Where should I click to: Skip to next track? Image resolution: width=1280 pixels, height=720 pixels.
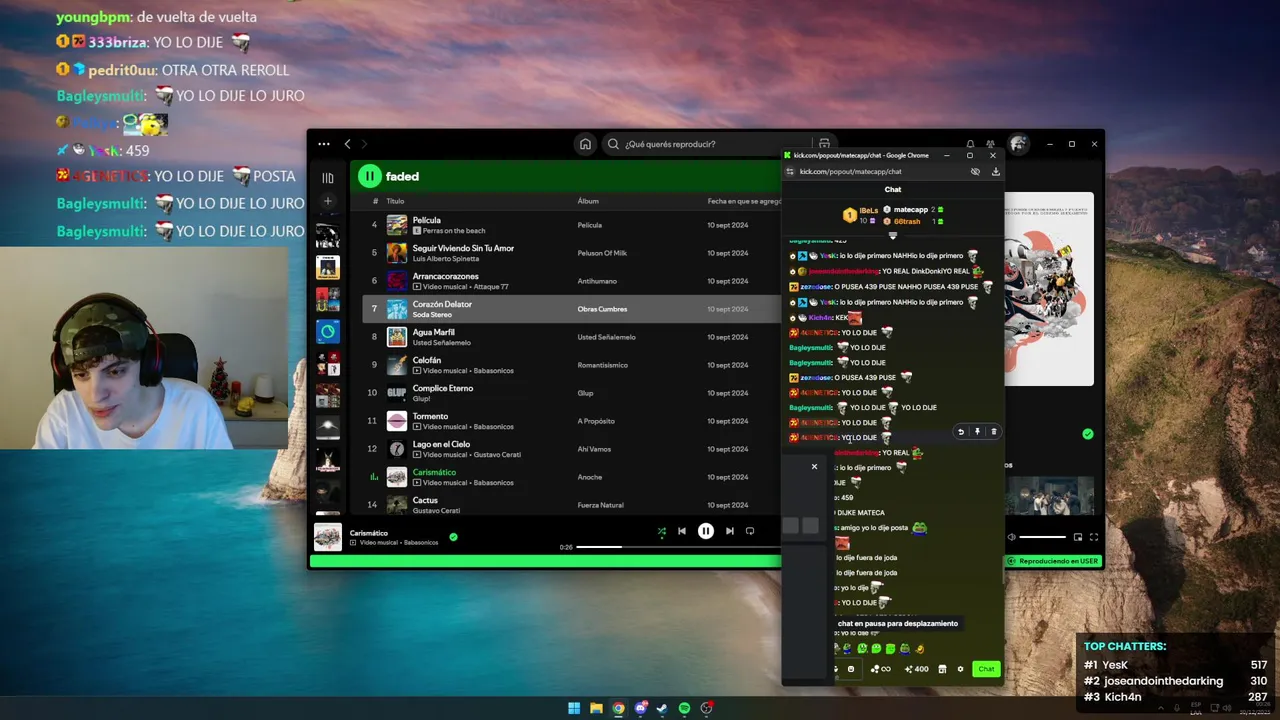[730, 531]
